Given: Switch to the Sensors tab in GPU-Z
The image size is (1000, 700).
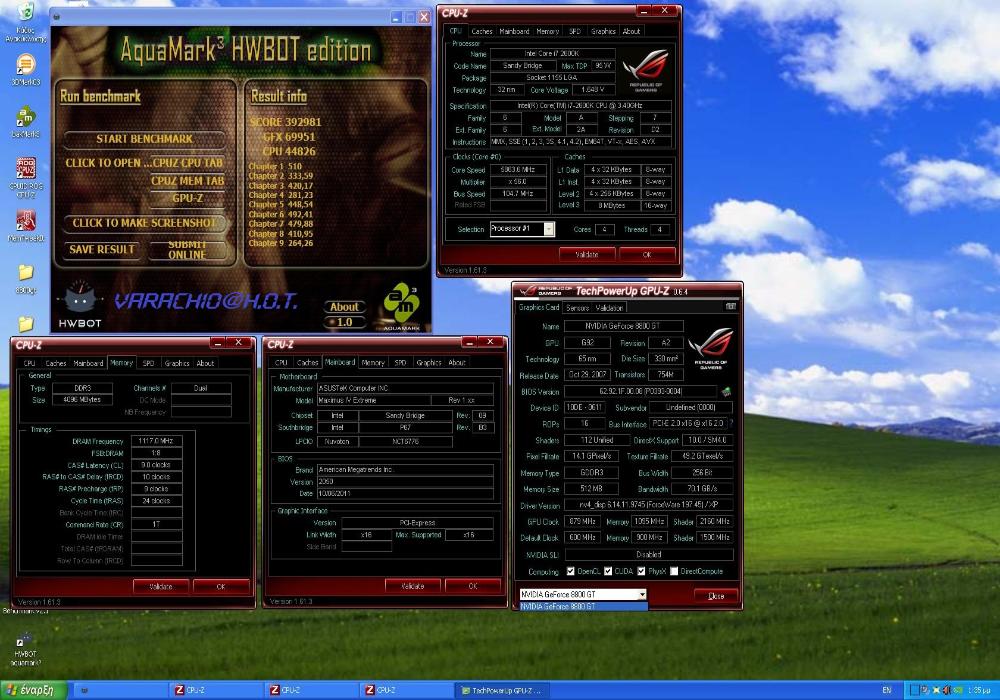Looking at the screenshot, I should click(x=577, y=308).
